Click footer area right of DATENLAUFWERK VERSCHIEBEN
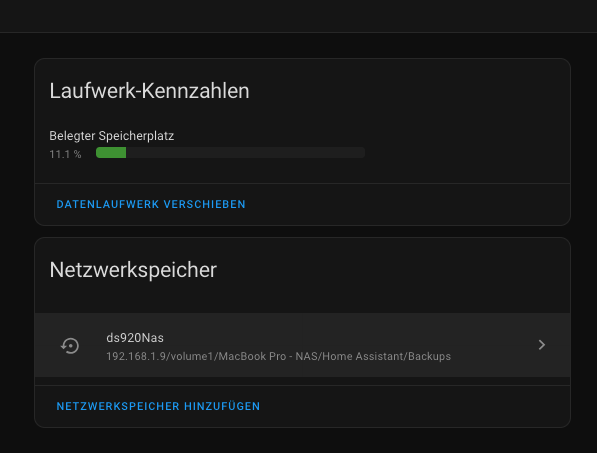Screen dimensions: 597x453 pos(407,204)
